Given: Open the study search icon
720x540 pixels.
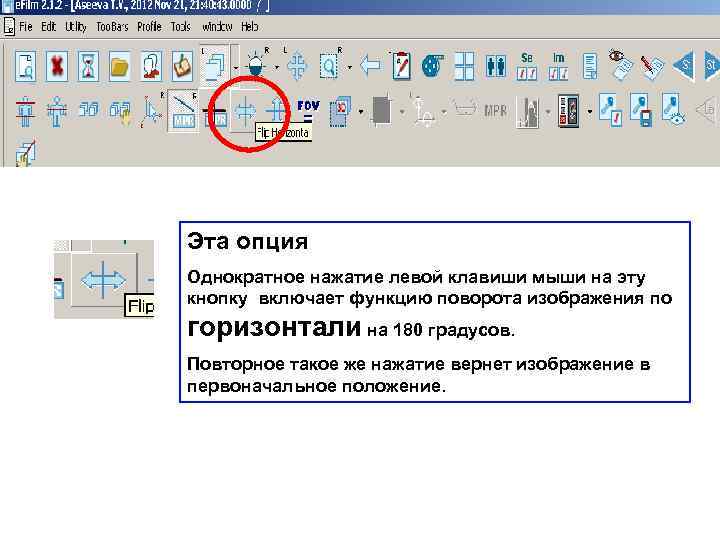Looking at the screenshot, I should 26,66.
